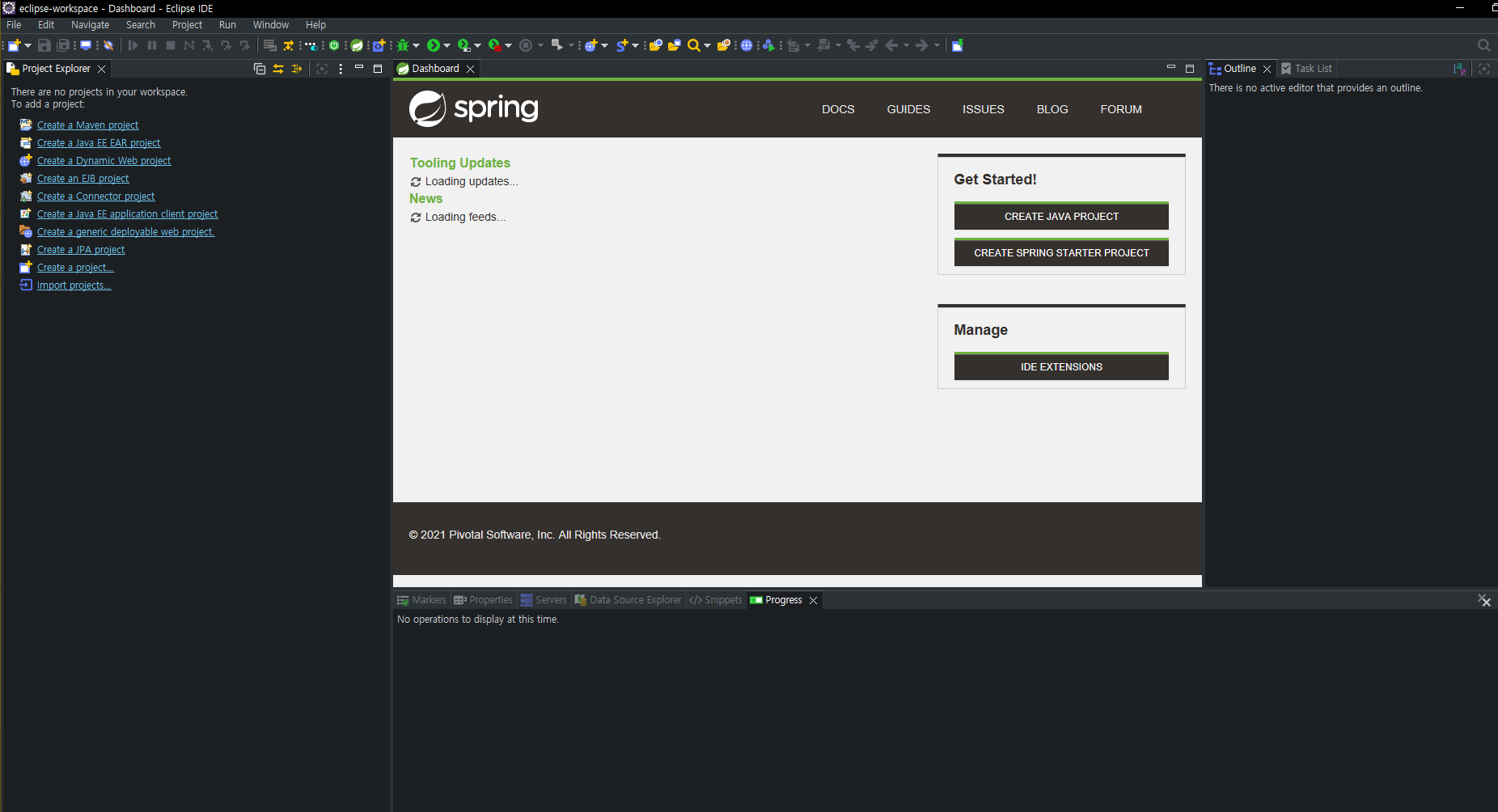Expand the Search magnifier dropdown arrow
Image resolution: width=1498 pixels, height=812 pixels.
tap(707, 45)
